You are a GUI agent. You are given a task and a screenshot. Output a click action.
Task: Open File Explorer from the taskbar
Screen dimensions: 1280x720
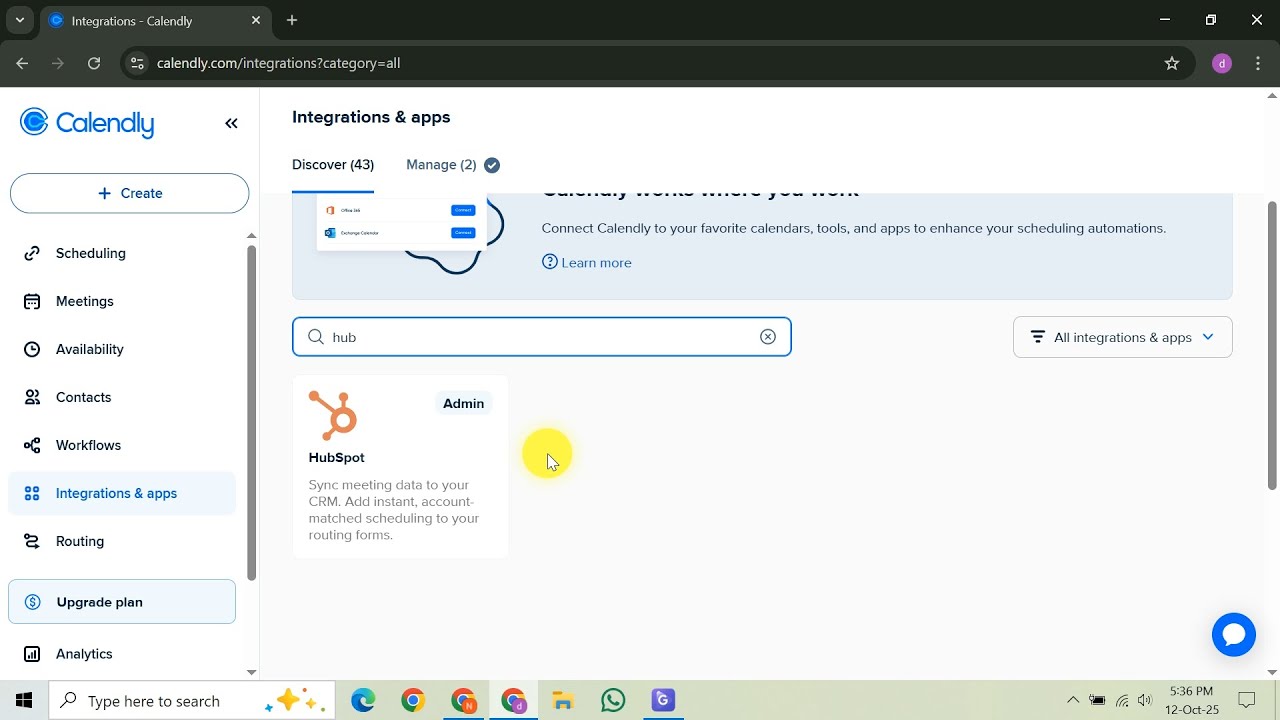click(x=563, y=701)
